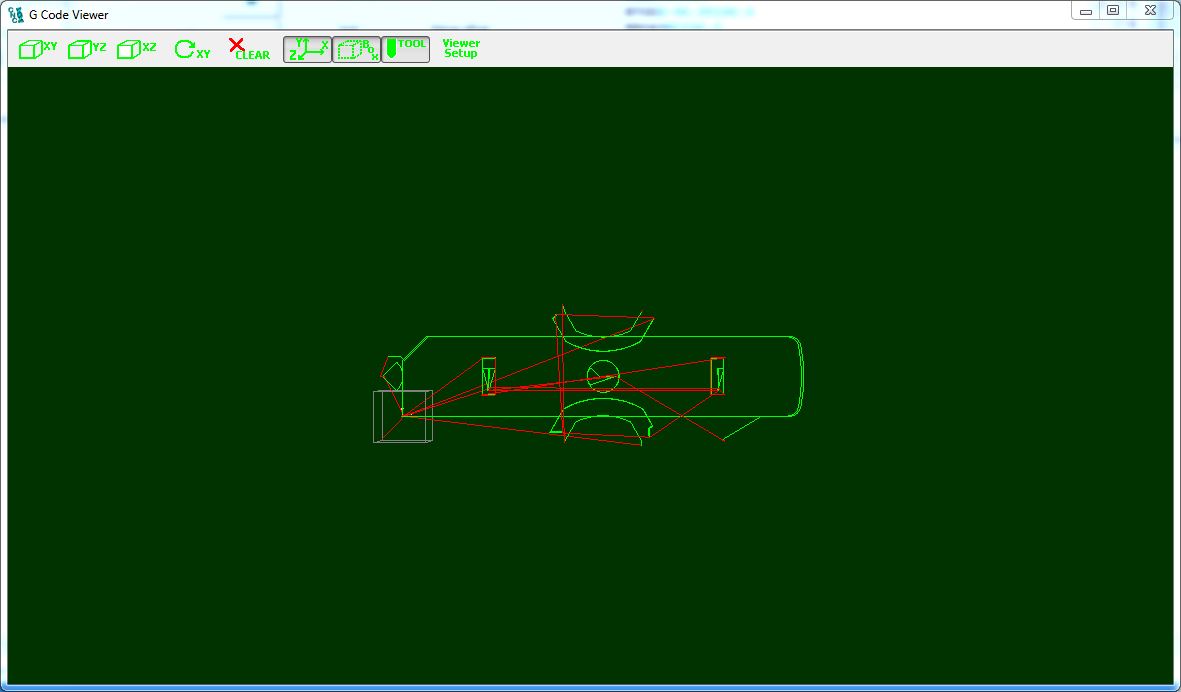This screenshot has width=1181, height=692.
Task: Maximize the G Code Viewer window
Action: (1112, 11)
